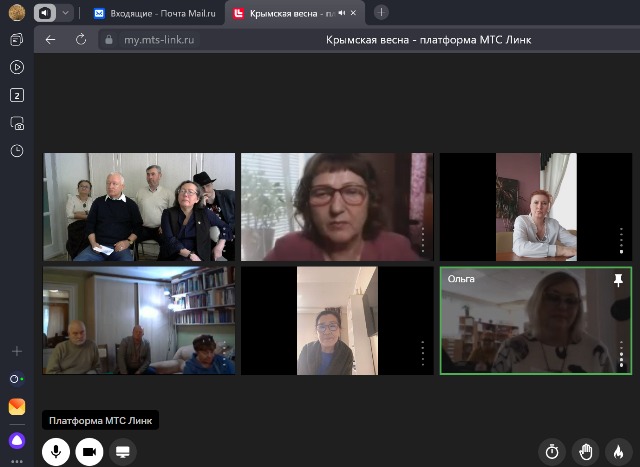The width and height of the screenshot is (640, 467).
Task: Click the page title Крымская весна - платформа МТС Линк
Action: [428, 40]
